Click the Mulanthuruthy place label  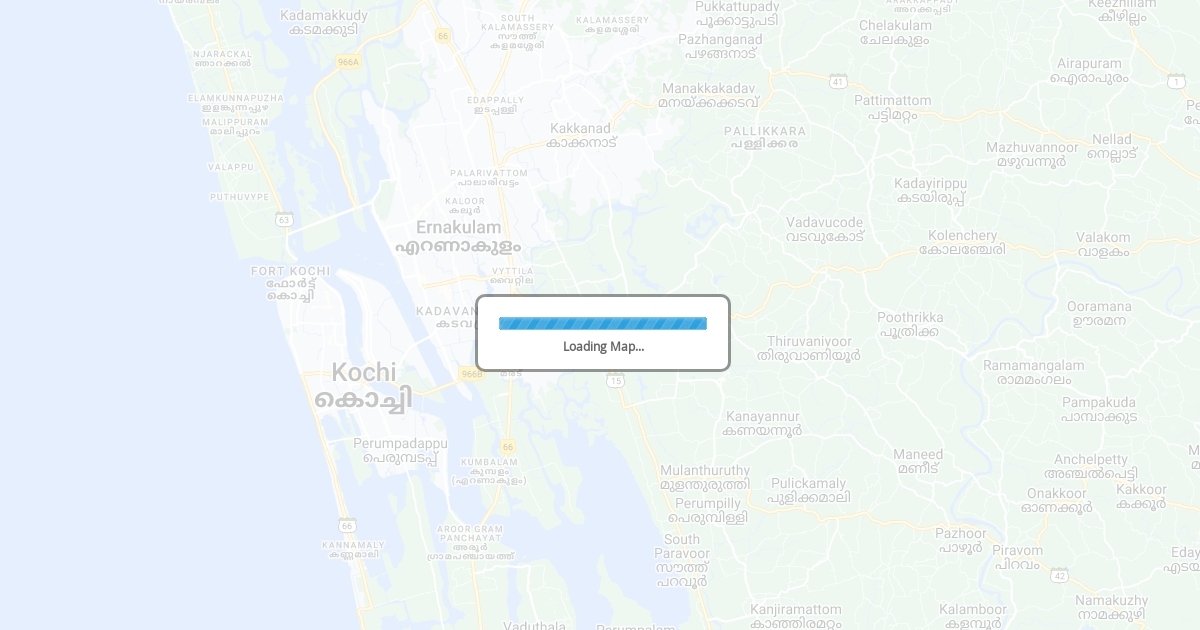[705, 477]
